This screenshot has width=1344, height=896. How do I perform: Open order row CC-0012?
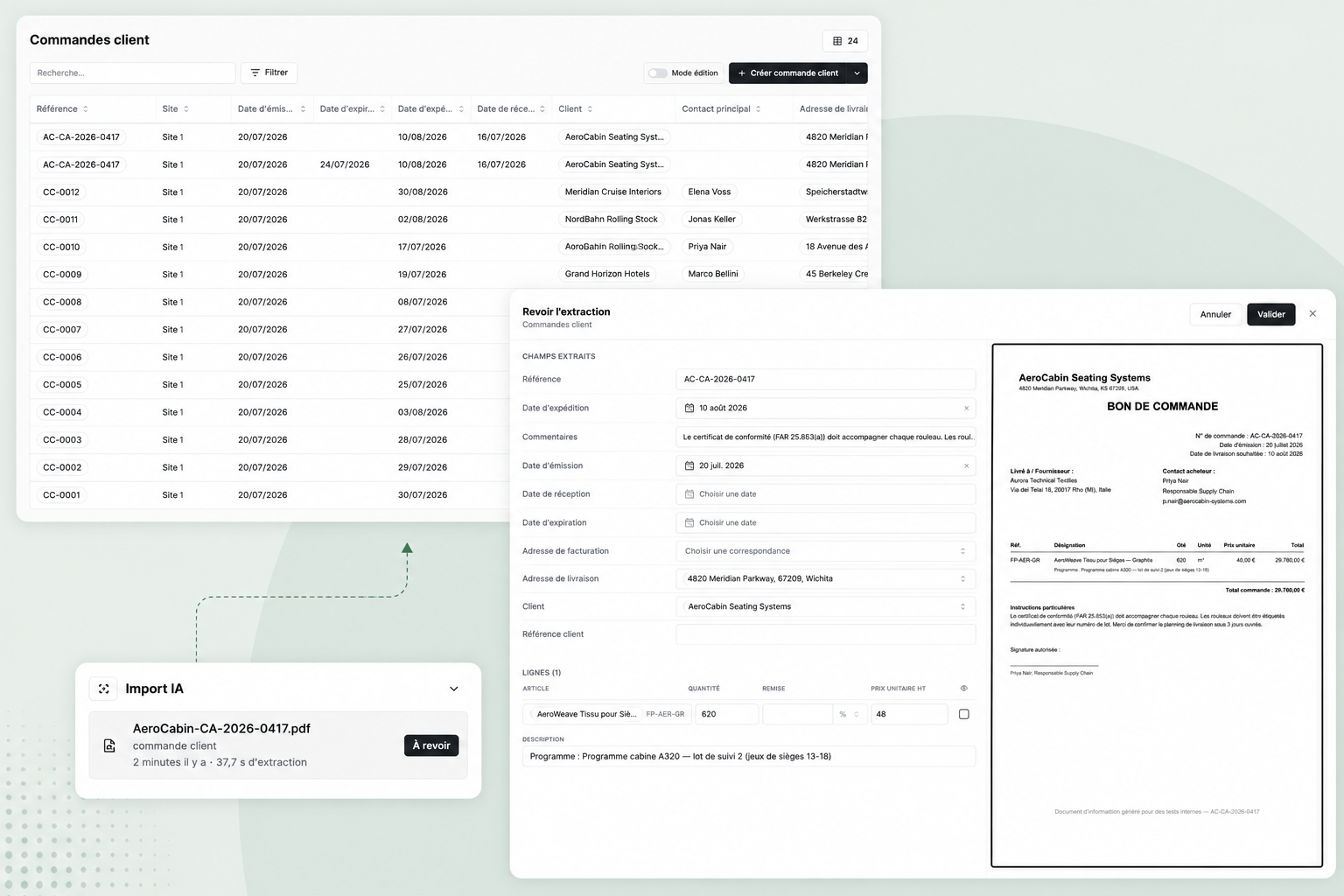[61, 192]
